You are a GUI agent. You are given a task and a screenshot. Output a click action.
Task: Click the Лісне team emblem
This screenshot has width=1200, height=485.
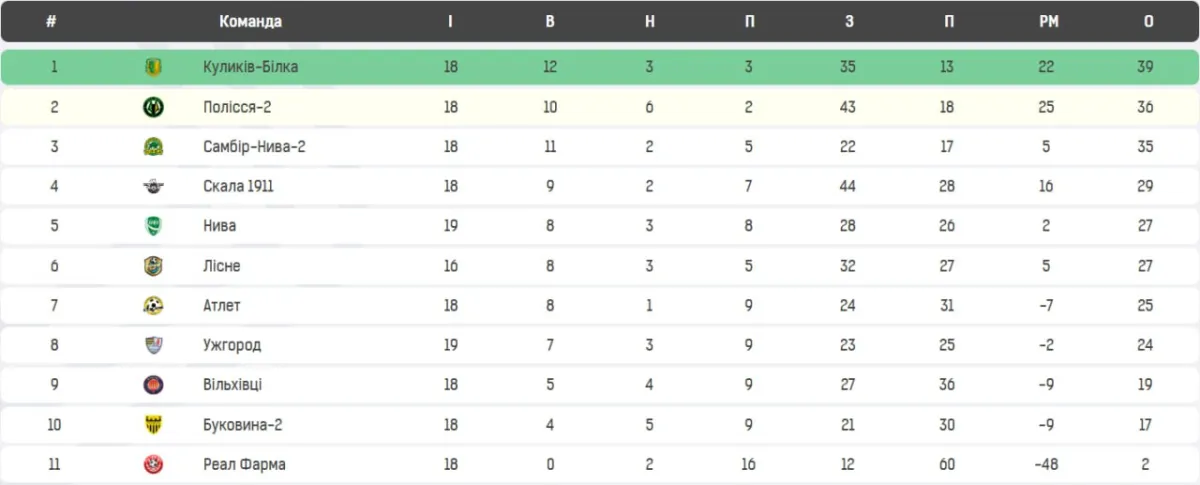(x=153, y=266)
